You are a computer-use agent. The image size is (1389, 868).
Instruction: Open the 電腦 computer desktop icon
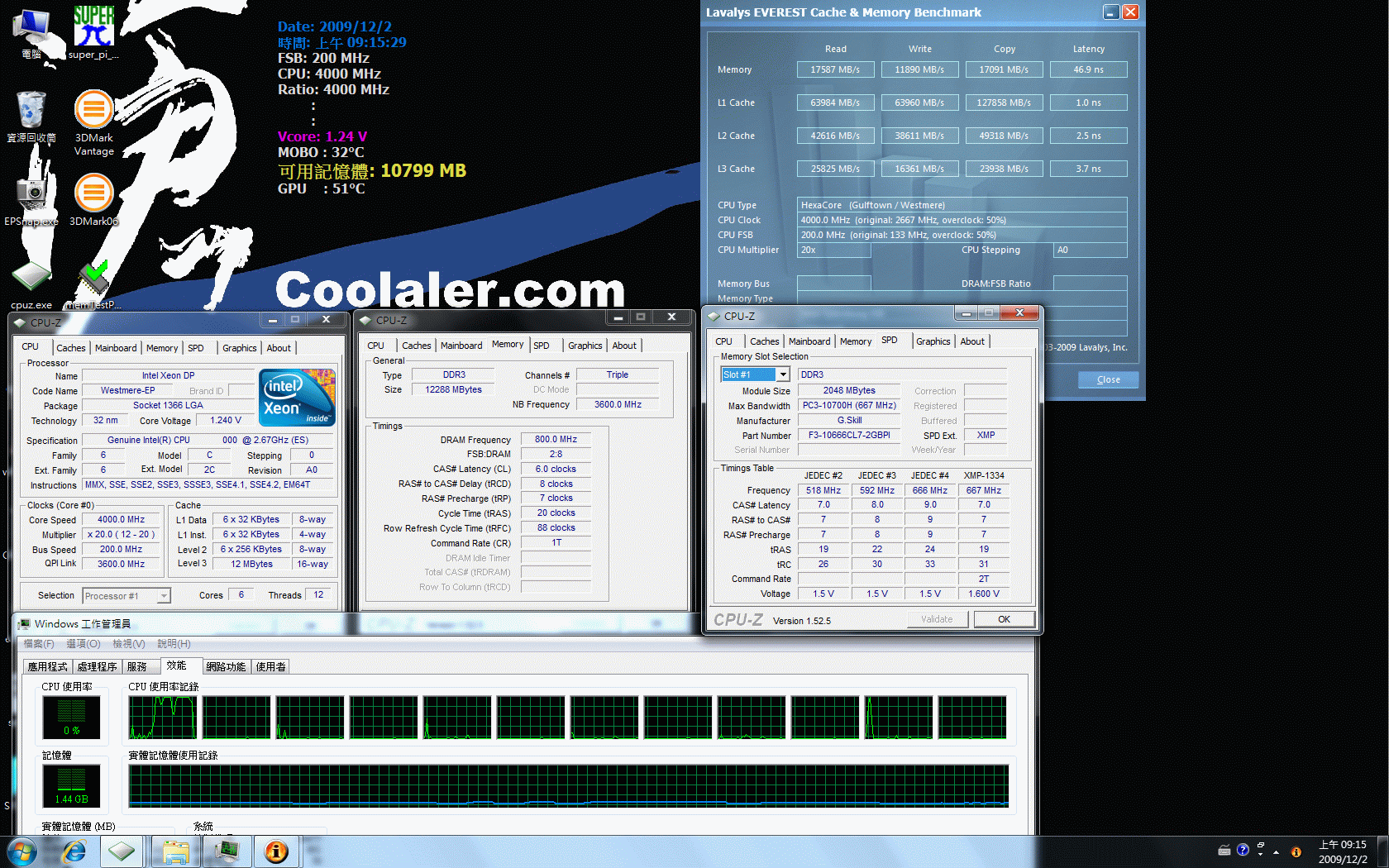[x=31, y=35]
